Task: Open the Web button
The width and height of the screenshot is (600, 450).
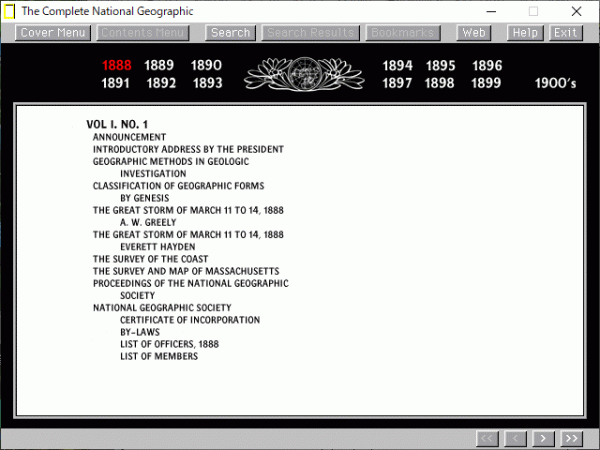Action: tap(474, 33)
